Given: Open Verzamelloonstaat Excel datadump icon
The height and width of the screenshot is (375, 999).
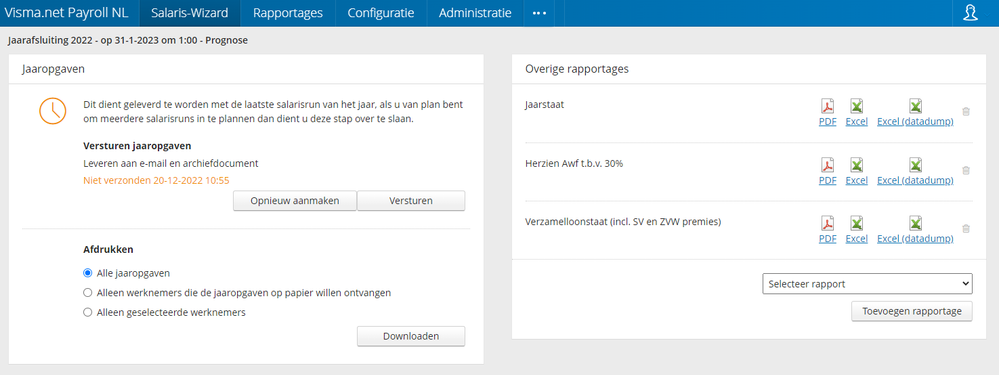Looking at the screenshot, I should point(916,223).
